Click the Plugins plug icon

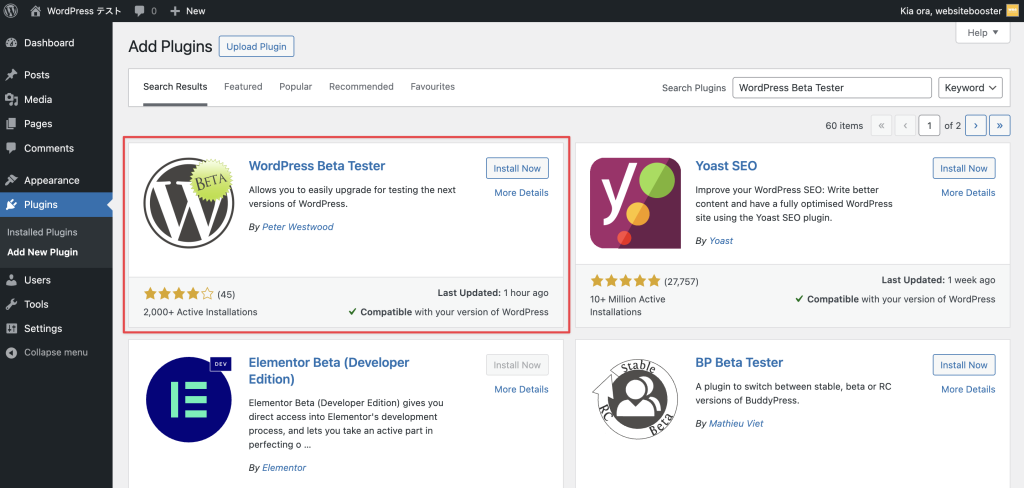[x=11, y=205]
